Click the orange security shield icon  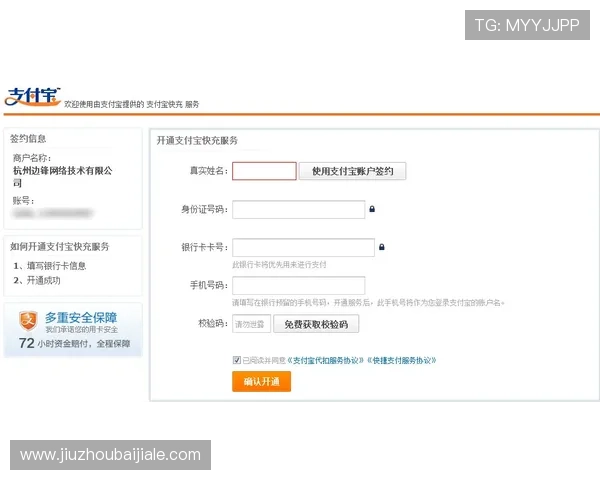click(28, 321)
